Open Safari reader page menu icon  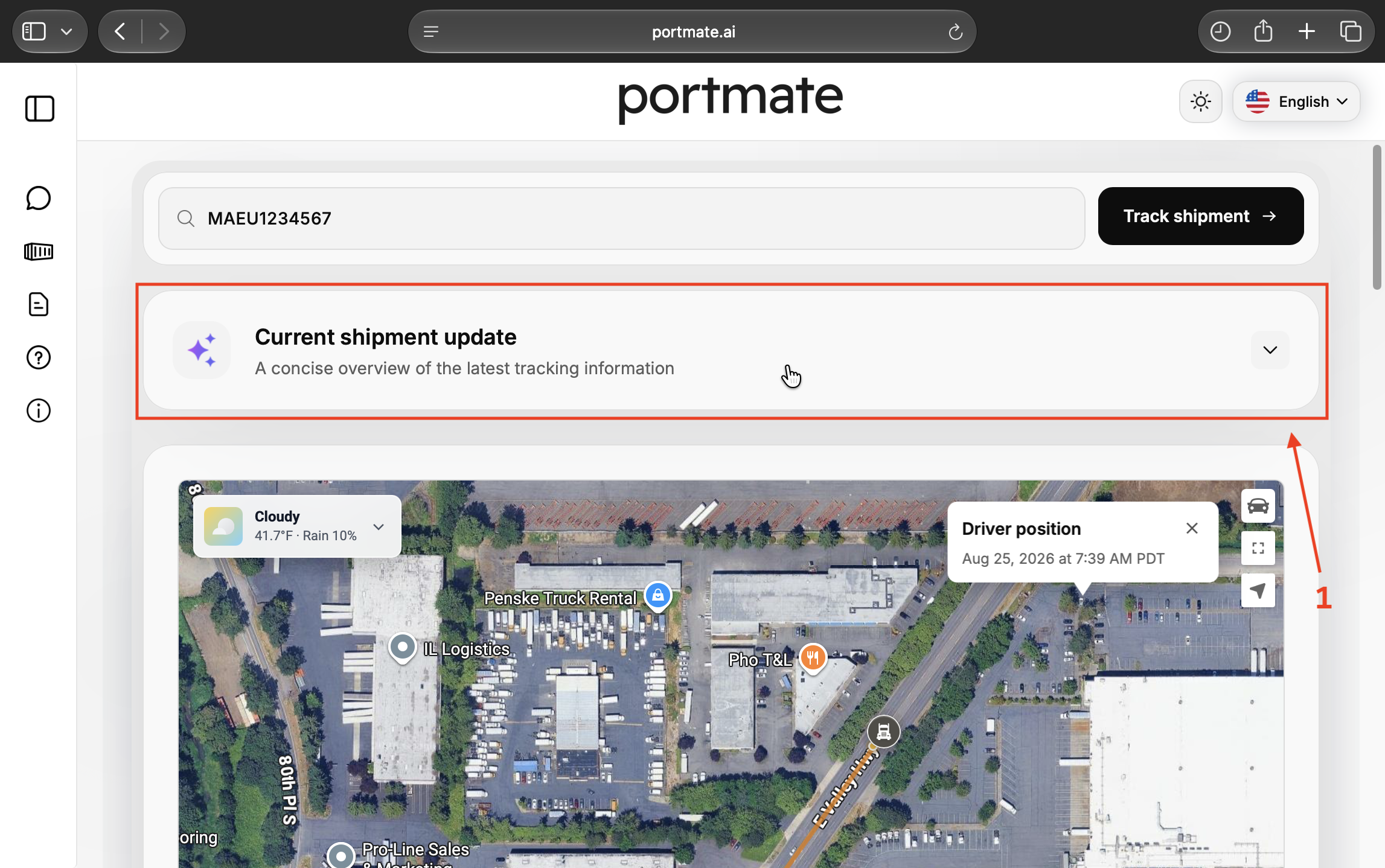430,31
